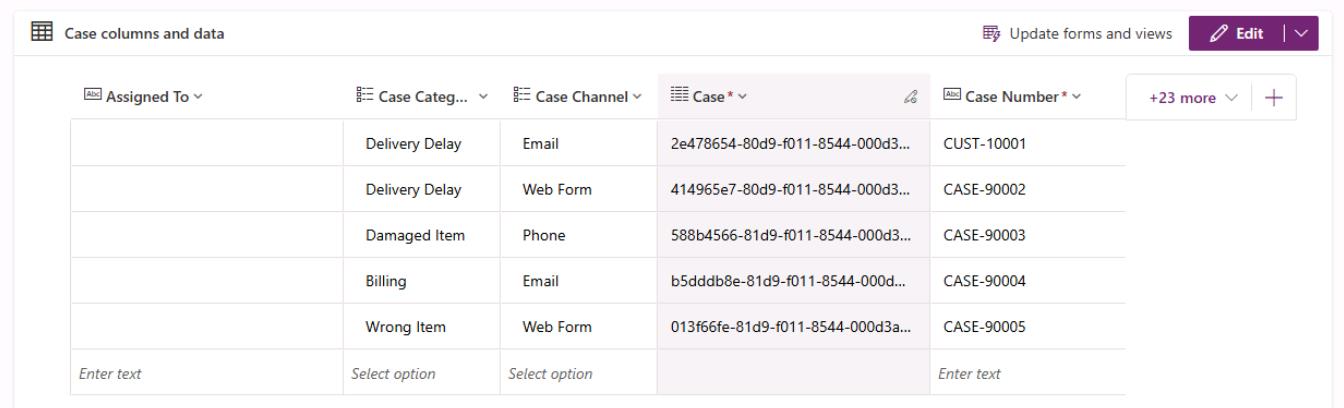This screenshot has height=408, width=1344.
Task: Select the cell starting with 588b4566-81d9
Action: pyautogui.click(x=794, y=235)
